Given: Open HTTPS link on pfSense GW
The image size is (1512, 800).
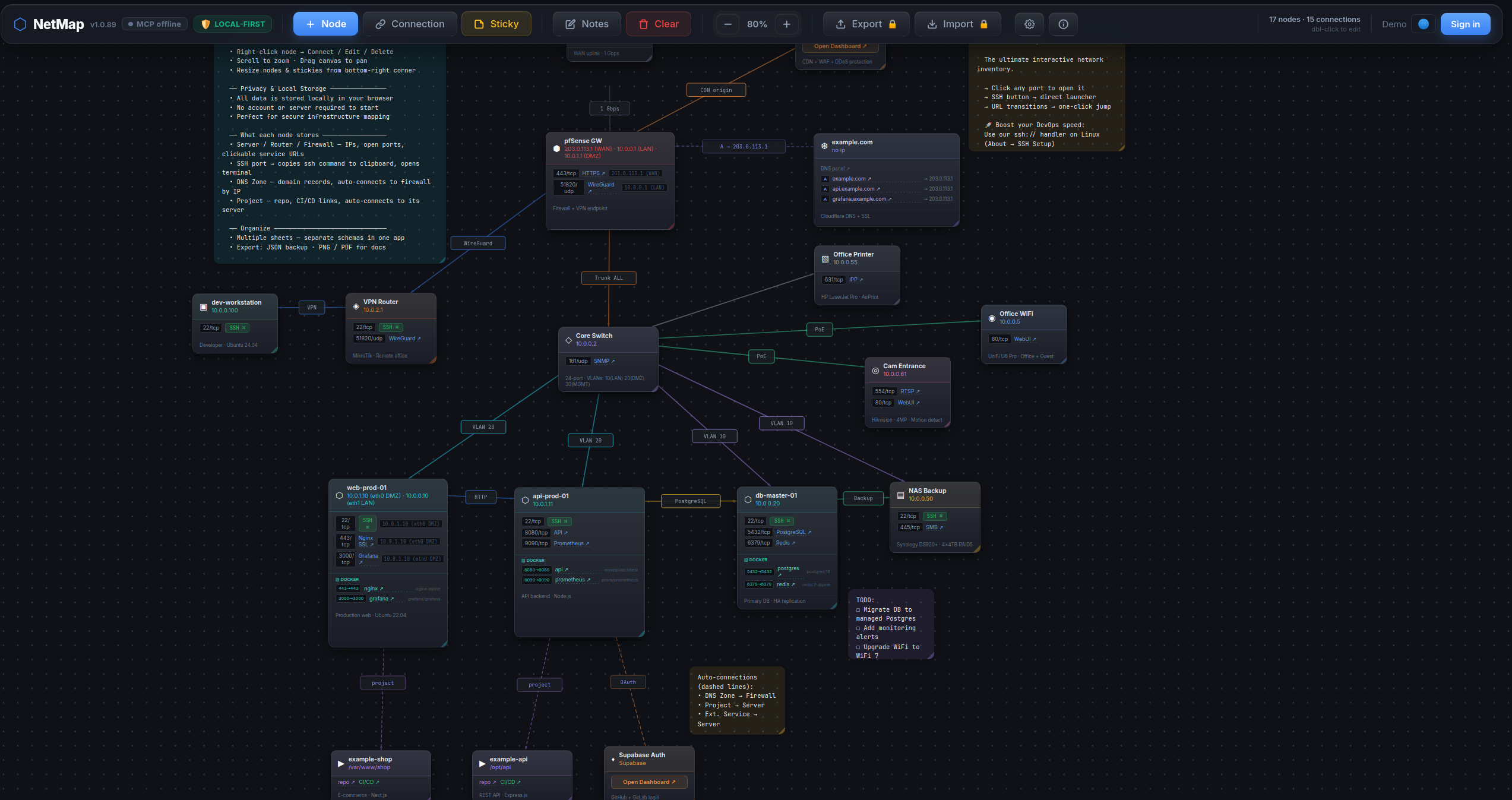Looking at the screenshot, I should coord(593,173).
